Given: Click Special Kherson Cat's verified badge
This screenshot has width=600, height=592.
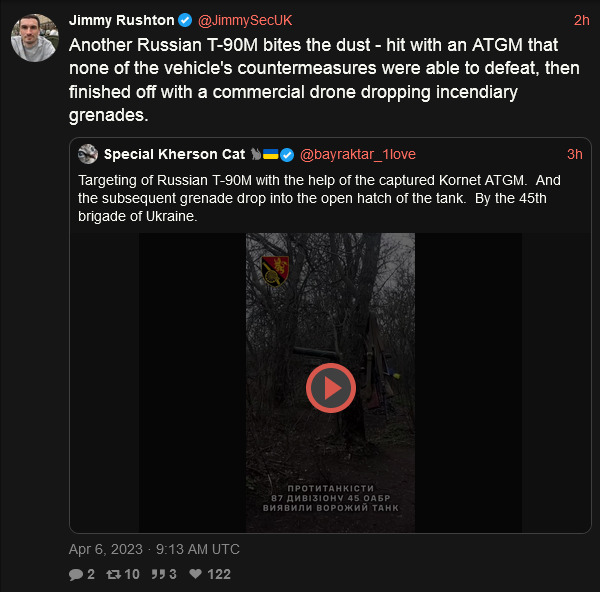Looking at the screenshot, I should point(287,154).
